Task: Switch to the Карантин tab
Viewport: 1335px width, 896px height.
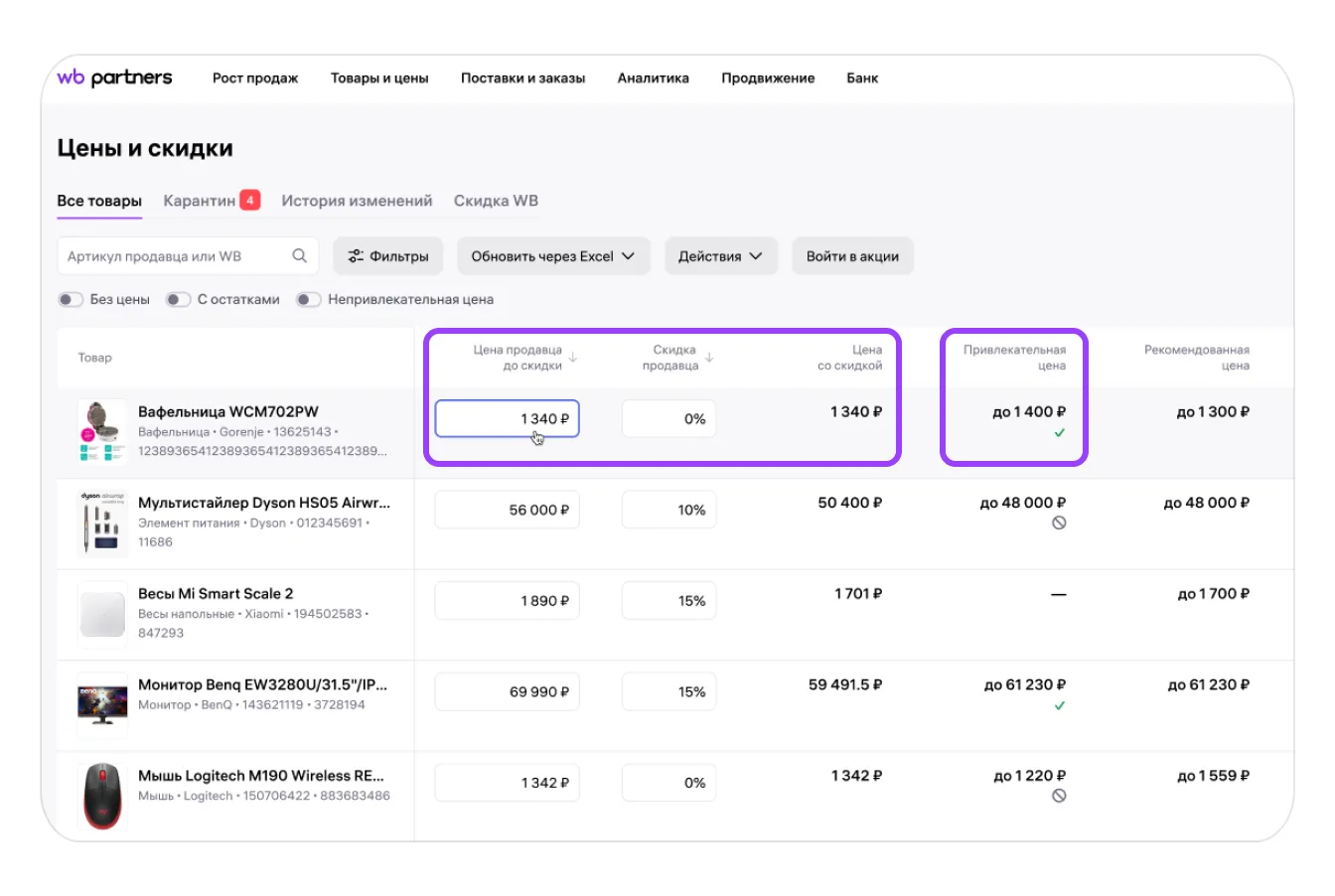Action: pos(199,201)
